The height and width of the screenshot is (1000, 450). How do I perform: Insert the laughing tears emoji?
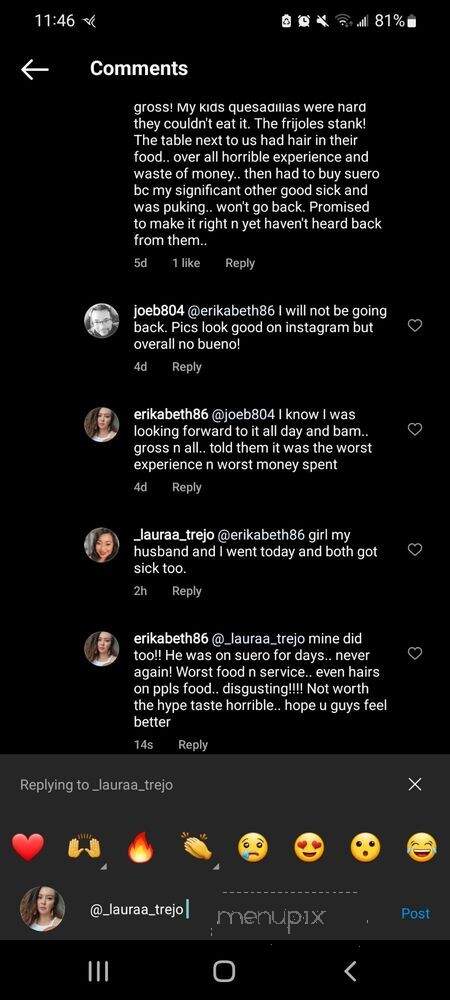[x=421, y=848]
